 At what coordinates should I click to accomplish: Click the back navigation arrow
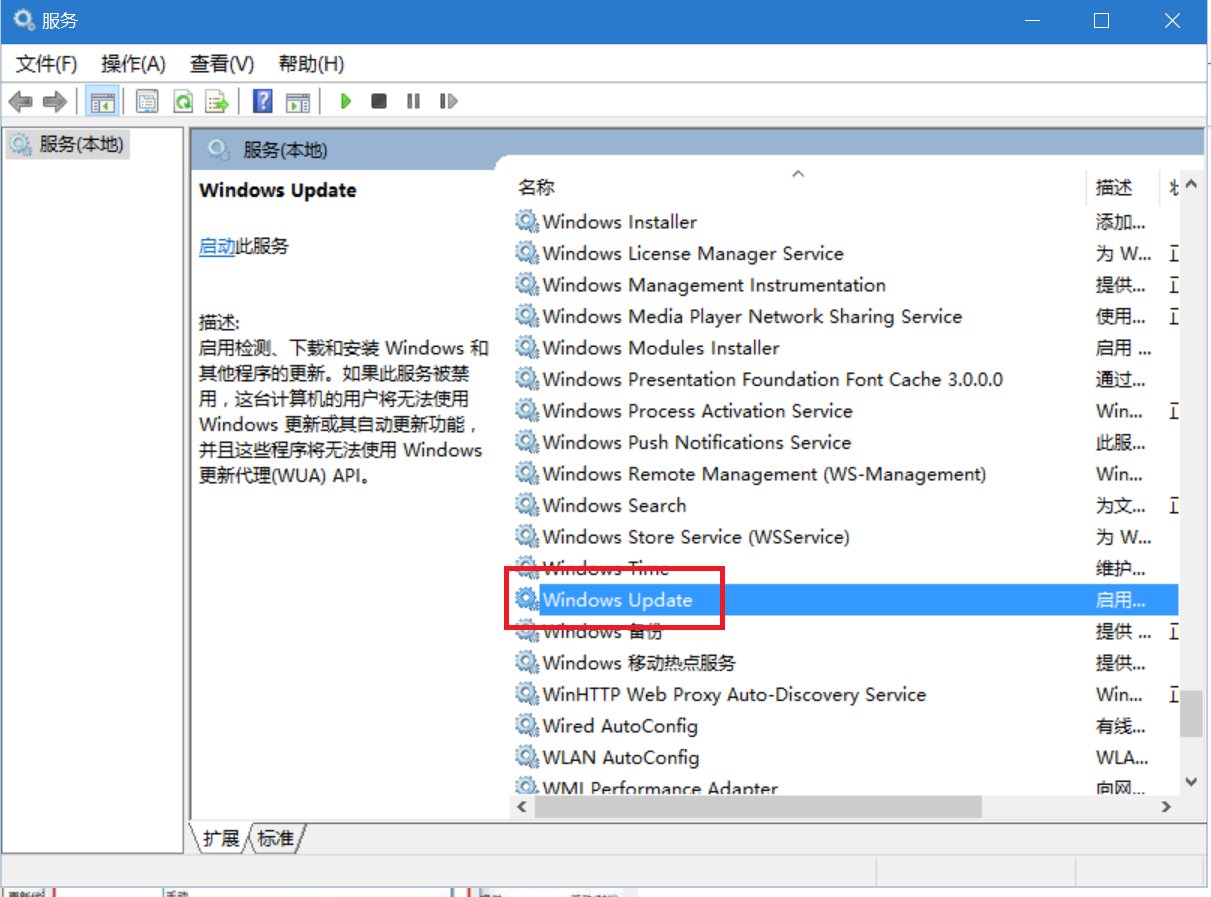click(x=22, y=101)
